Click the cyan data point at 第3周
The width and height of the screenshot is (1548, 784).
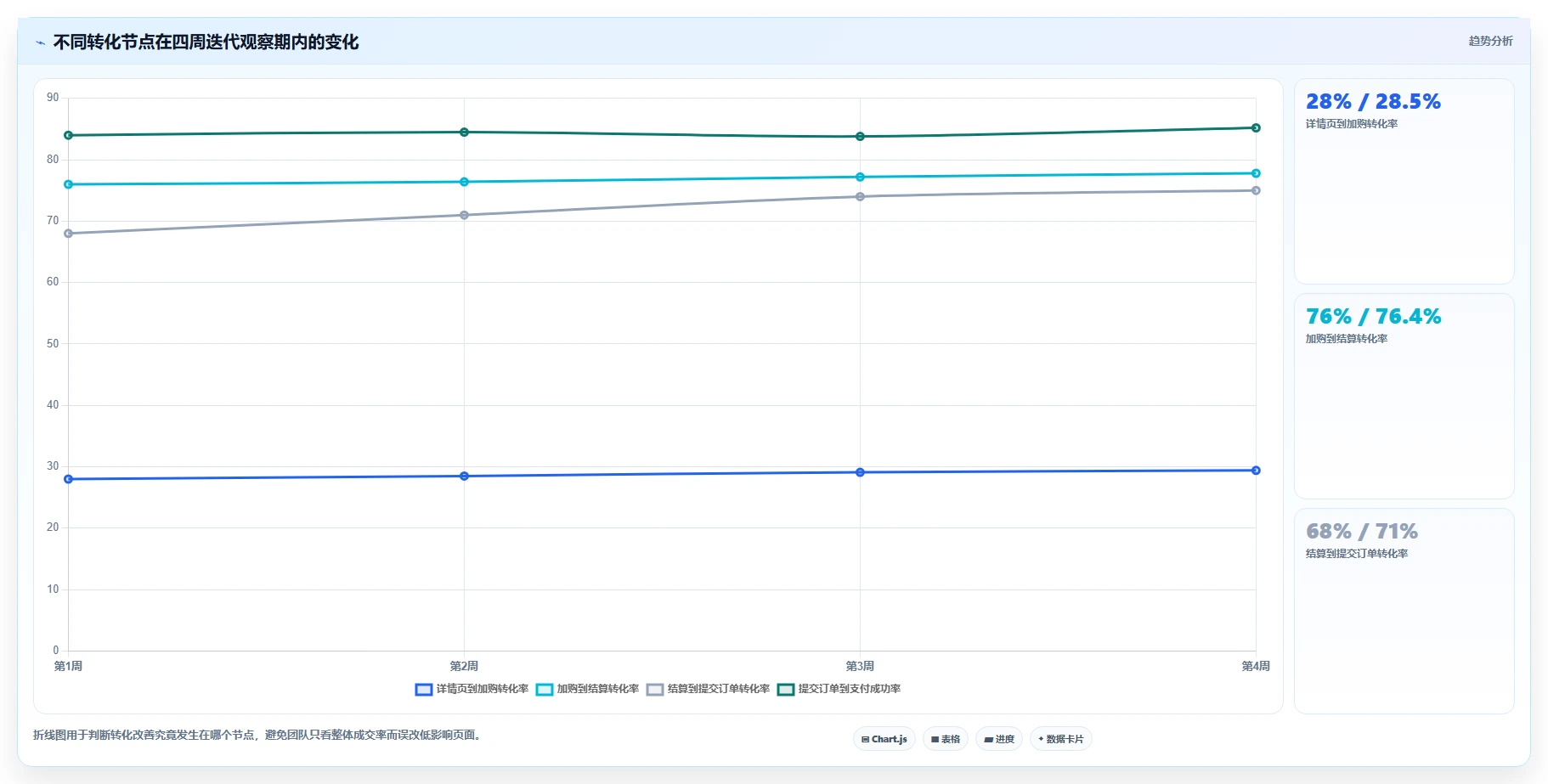pos(860,177)
